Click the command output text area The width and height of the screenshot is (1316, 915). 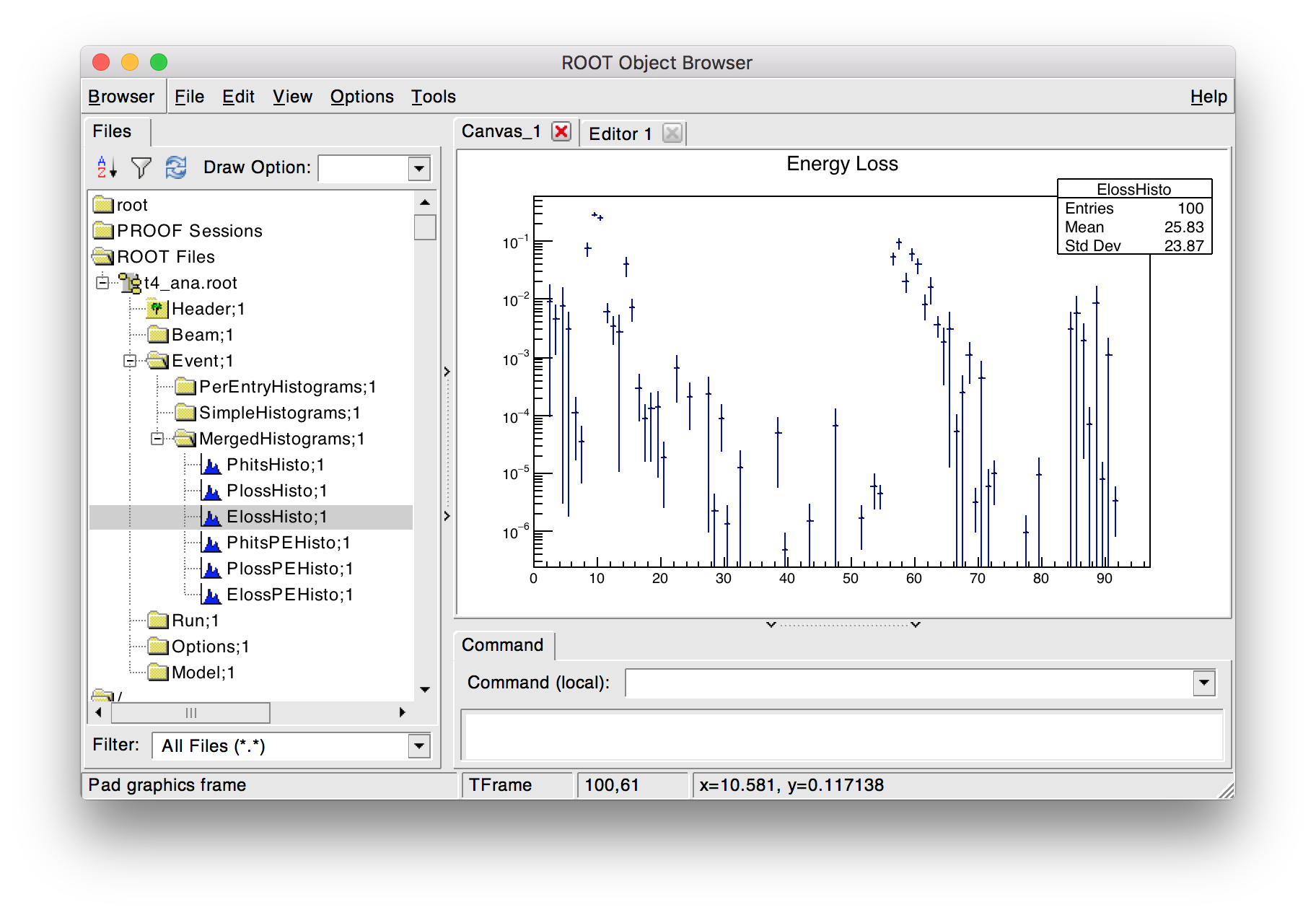843,735
